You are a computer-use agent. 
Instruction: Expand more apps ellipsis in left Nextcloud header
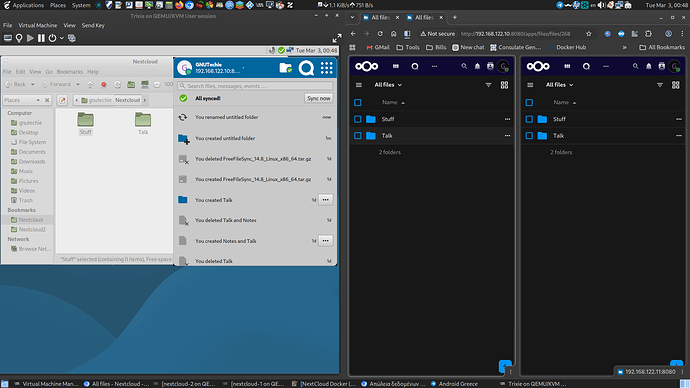(x=434, y=66)
